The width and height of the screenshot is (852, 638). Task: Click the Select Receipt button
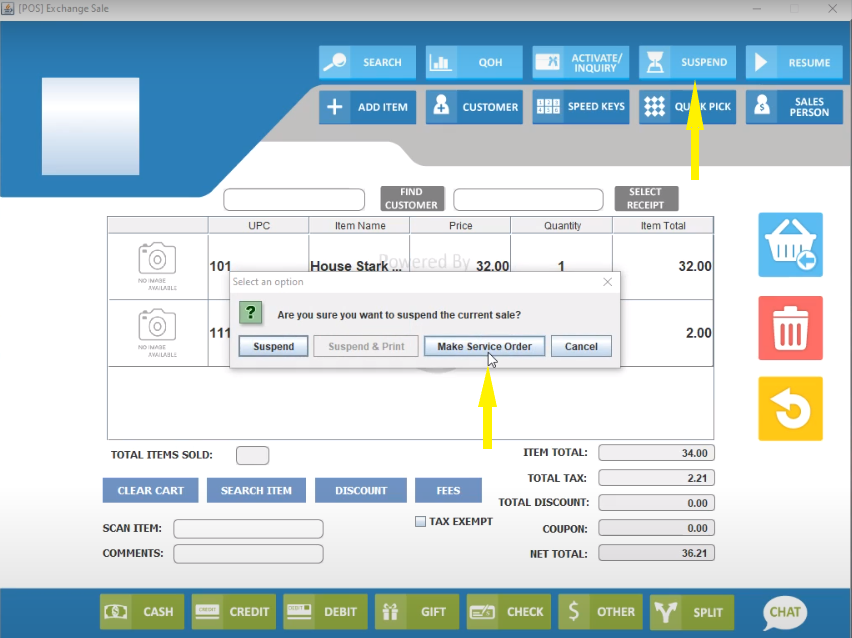[x=646, y=198]
